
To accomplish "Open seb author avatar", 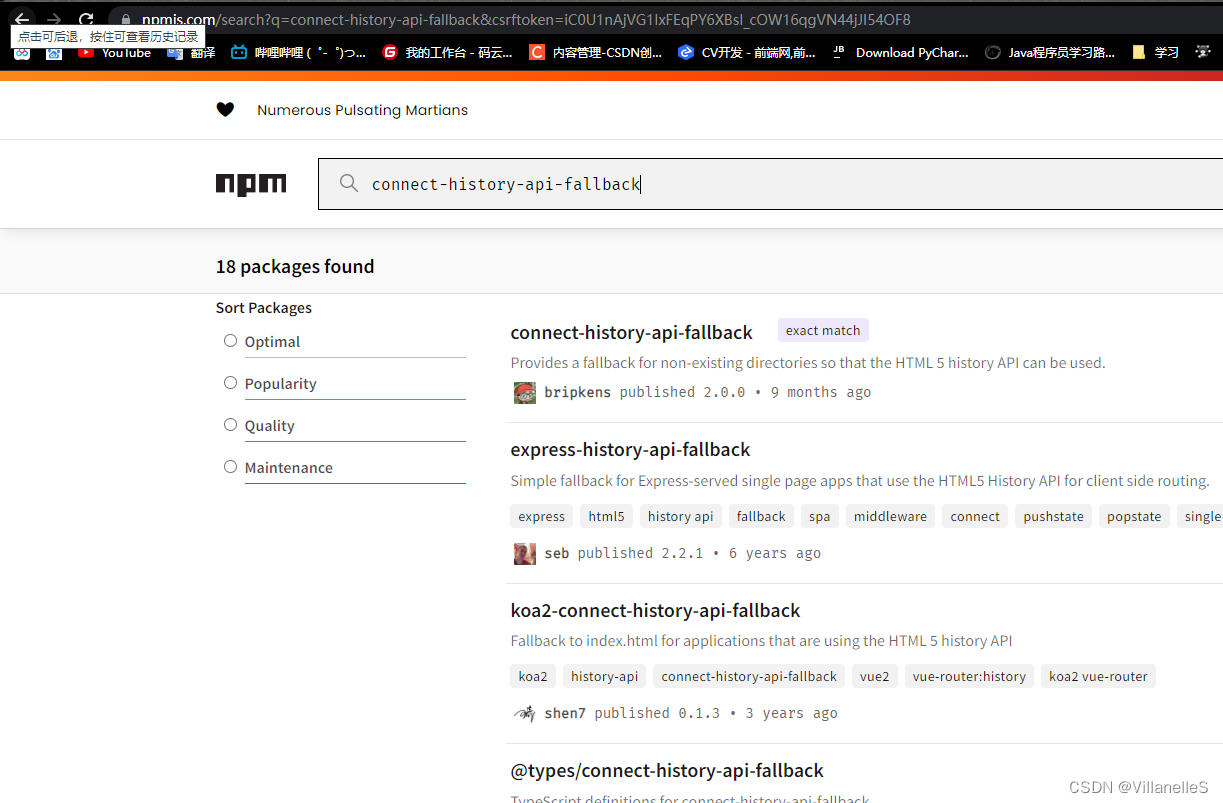I will [x=525, y=553].
